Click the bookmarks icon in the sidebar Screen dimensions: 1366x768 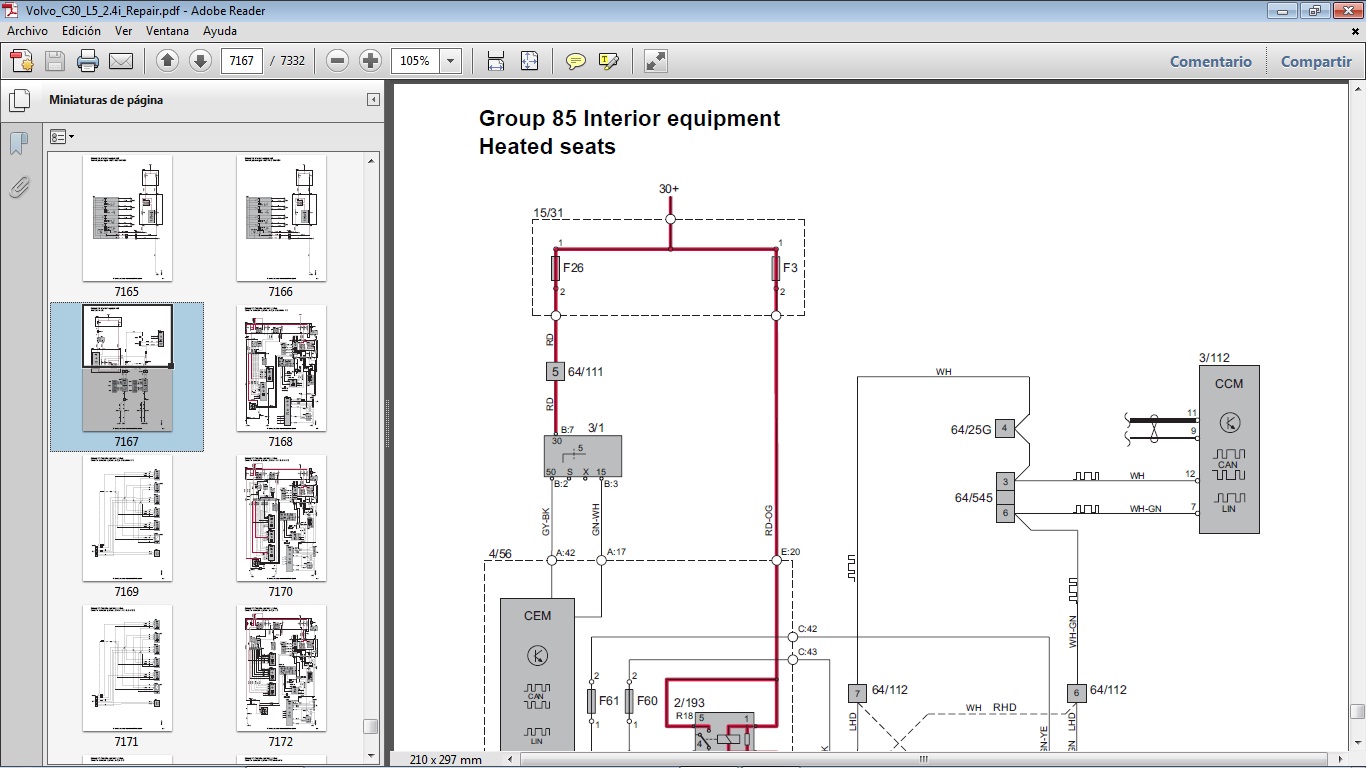18,143
